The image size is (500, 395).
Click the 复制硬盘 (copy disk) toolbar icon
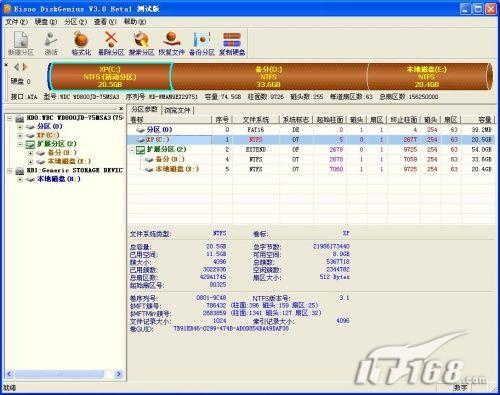(232, 43)
